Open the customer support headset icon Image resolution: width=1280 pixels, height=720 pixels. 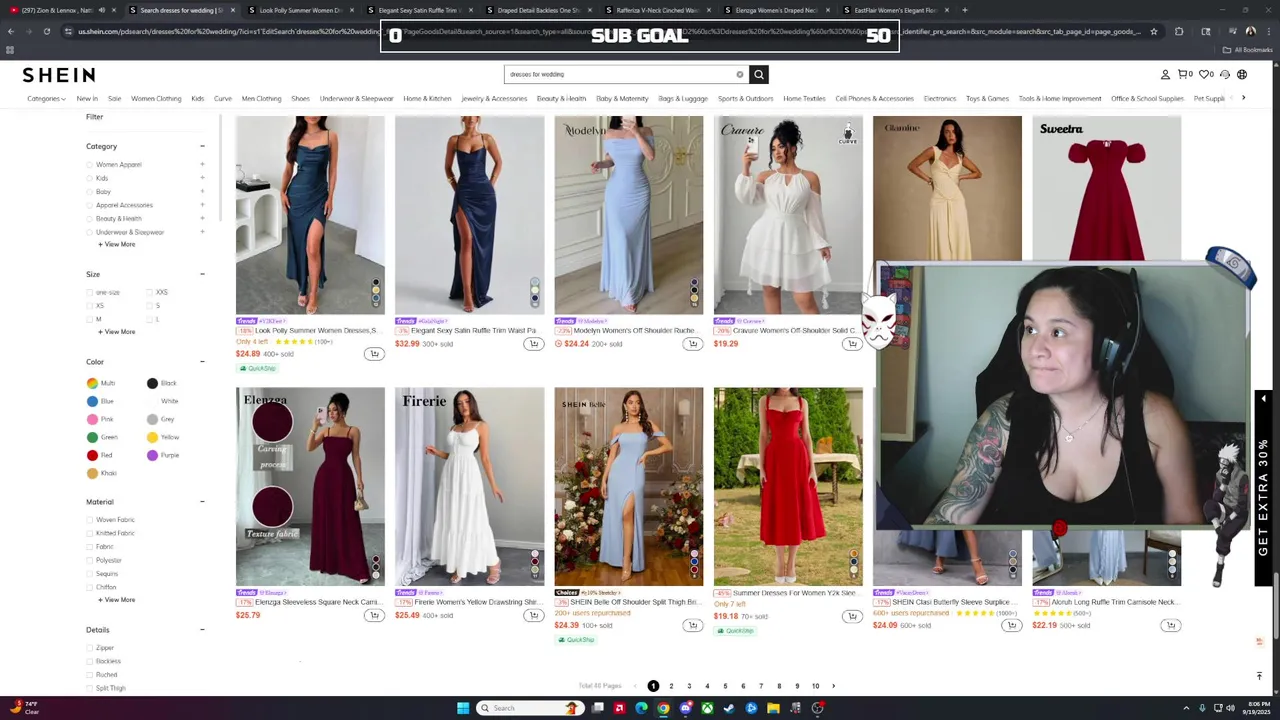[1224, 74]
